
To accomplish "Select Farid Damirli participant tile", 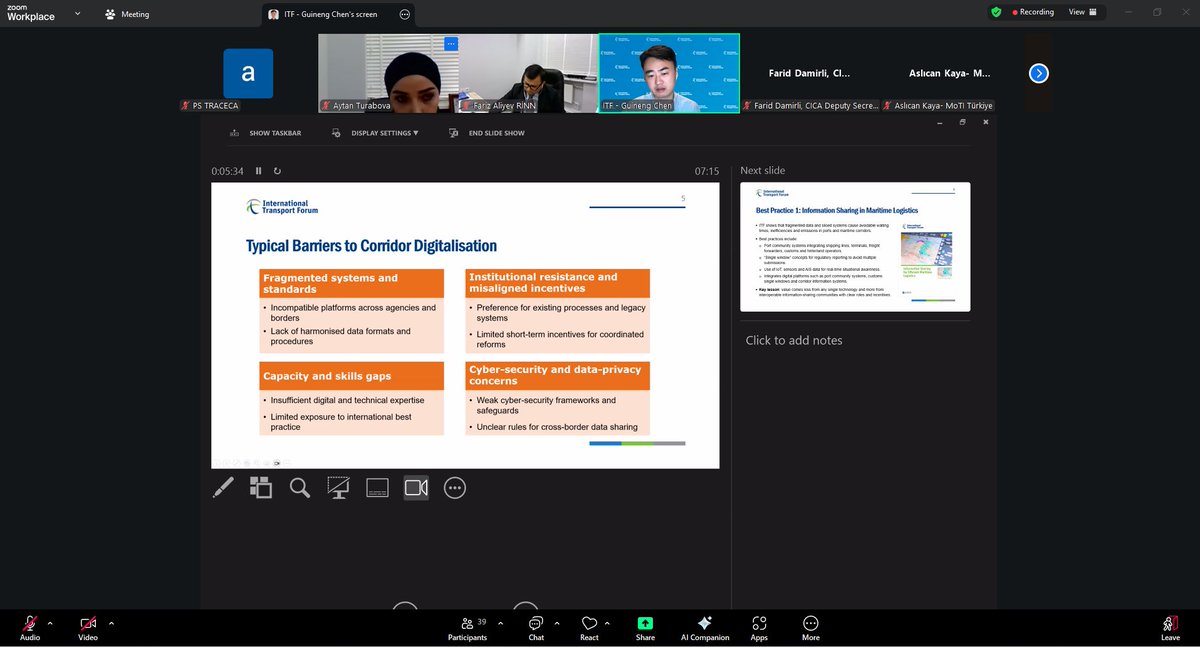I will (x=810, y=73).
